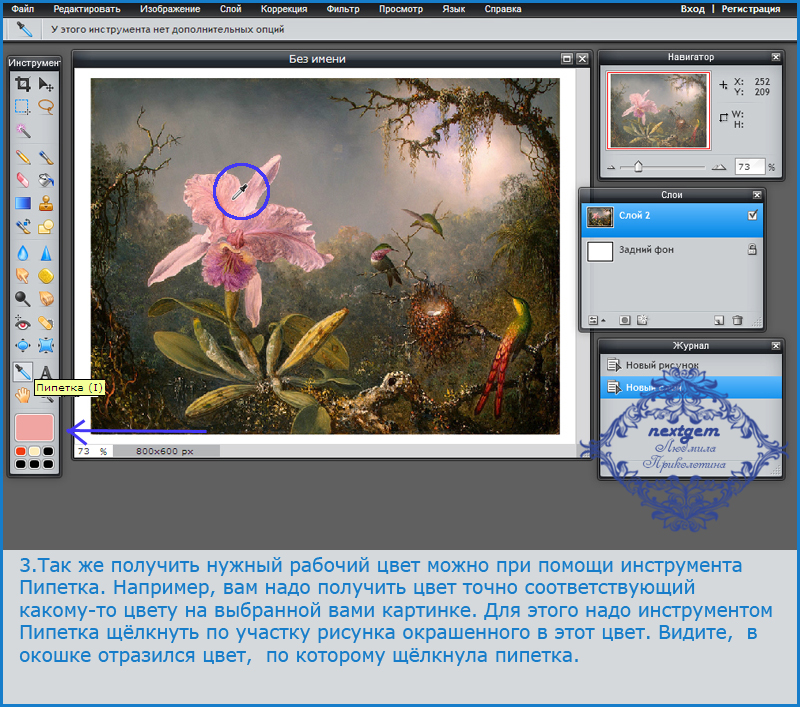Viewport: 800px width, 707px height.
Task: Select Новый рисунок in the Журнал
Action: click(691, 365)
